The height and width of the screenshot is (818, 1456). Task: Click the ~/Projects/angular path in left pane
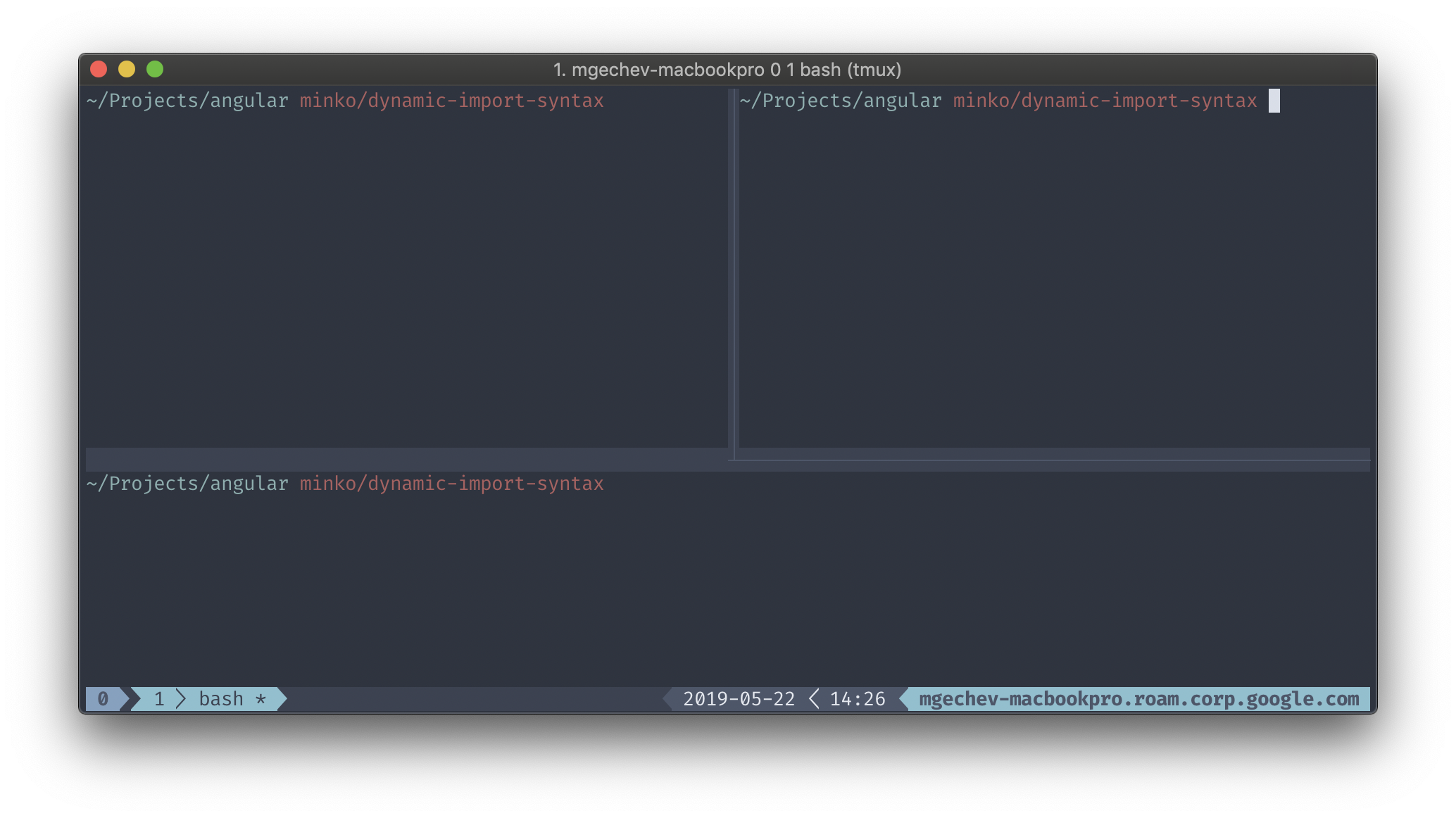pyautogui.click(x=186, y=100)
